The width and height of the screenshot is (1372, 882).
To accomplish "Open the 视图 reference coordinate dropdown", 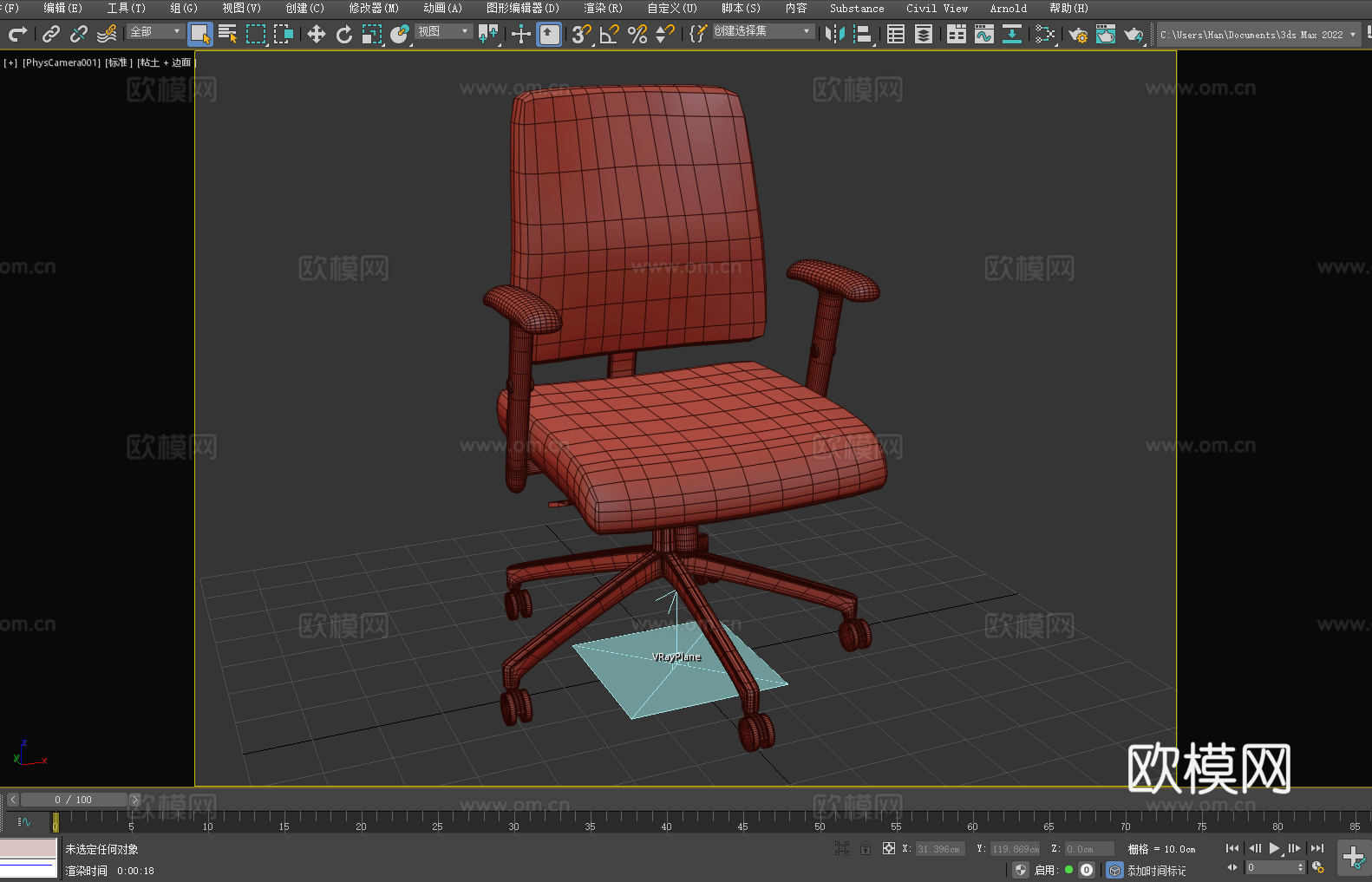I will pyautogui.click(x=443, y=31).
